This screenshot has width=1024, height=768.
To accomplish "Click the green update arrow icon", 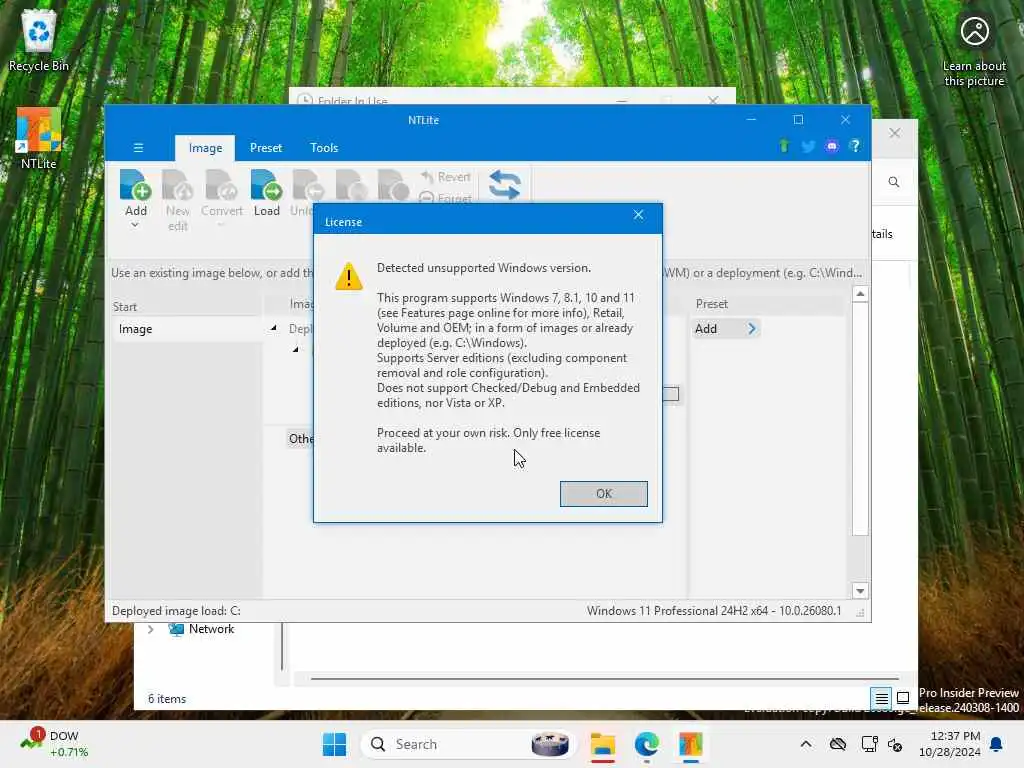I will pyautogui.click(x=784, y=146).
